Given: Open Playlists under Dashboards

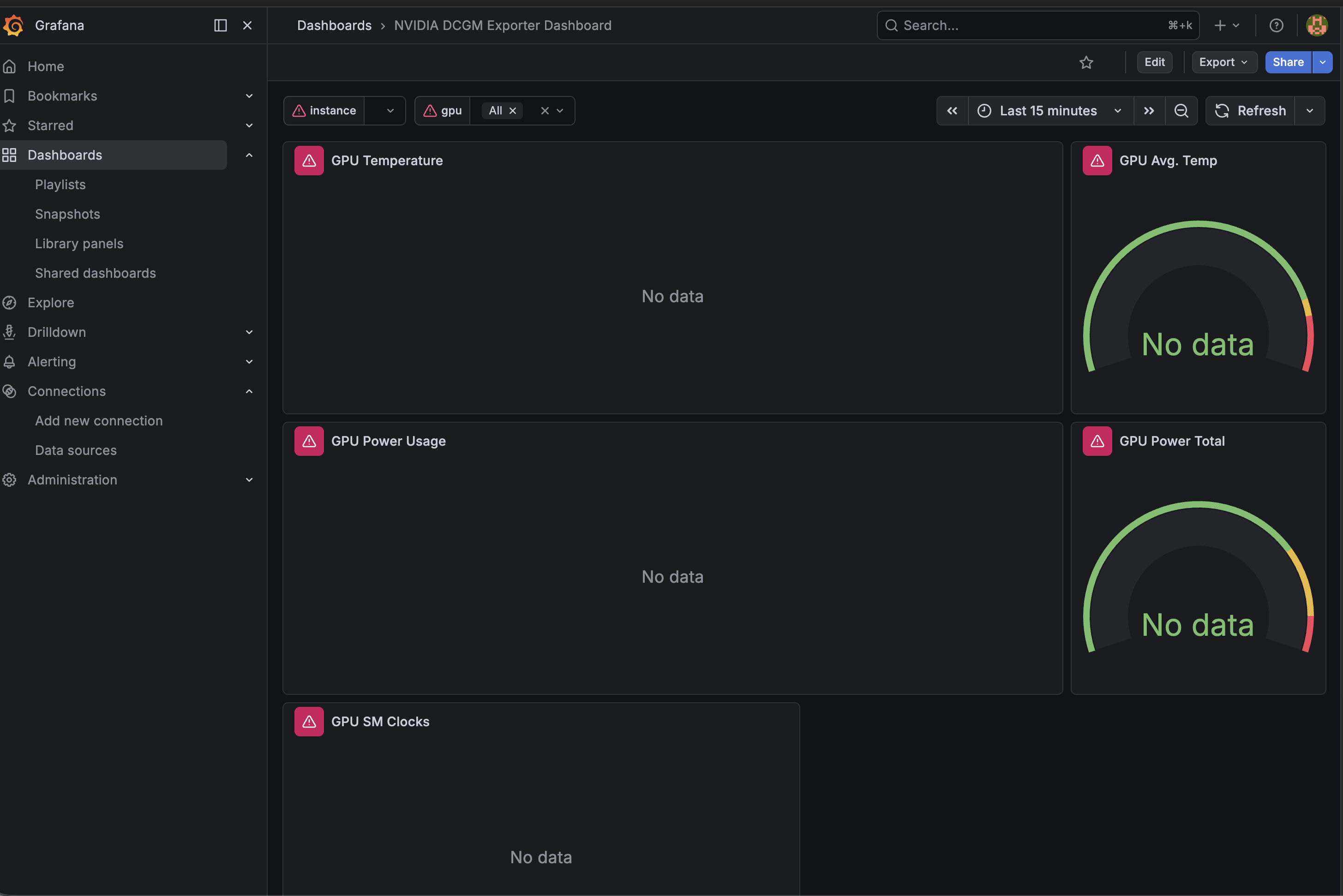Looking at the screenshot, I should coord(60,185).
